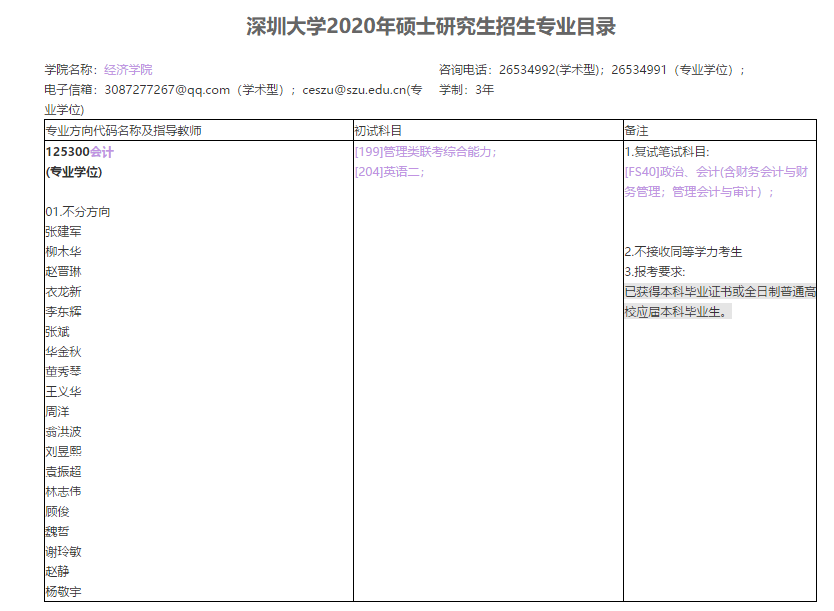Click the 专业方向代码名称及指导教师 column header
This screenshot has height=611, width=834.
click(129, 131)
